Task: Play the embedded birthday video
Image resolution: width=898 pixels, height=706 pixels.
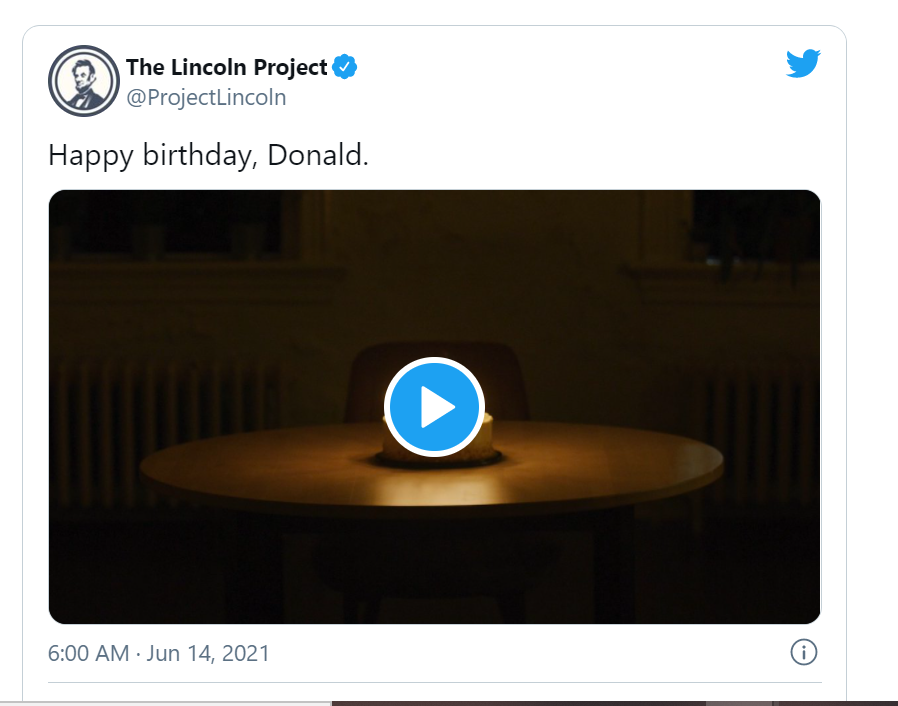Action: pyautogui.click(x=435, y=407)
